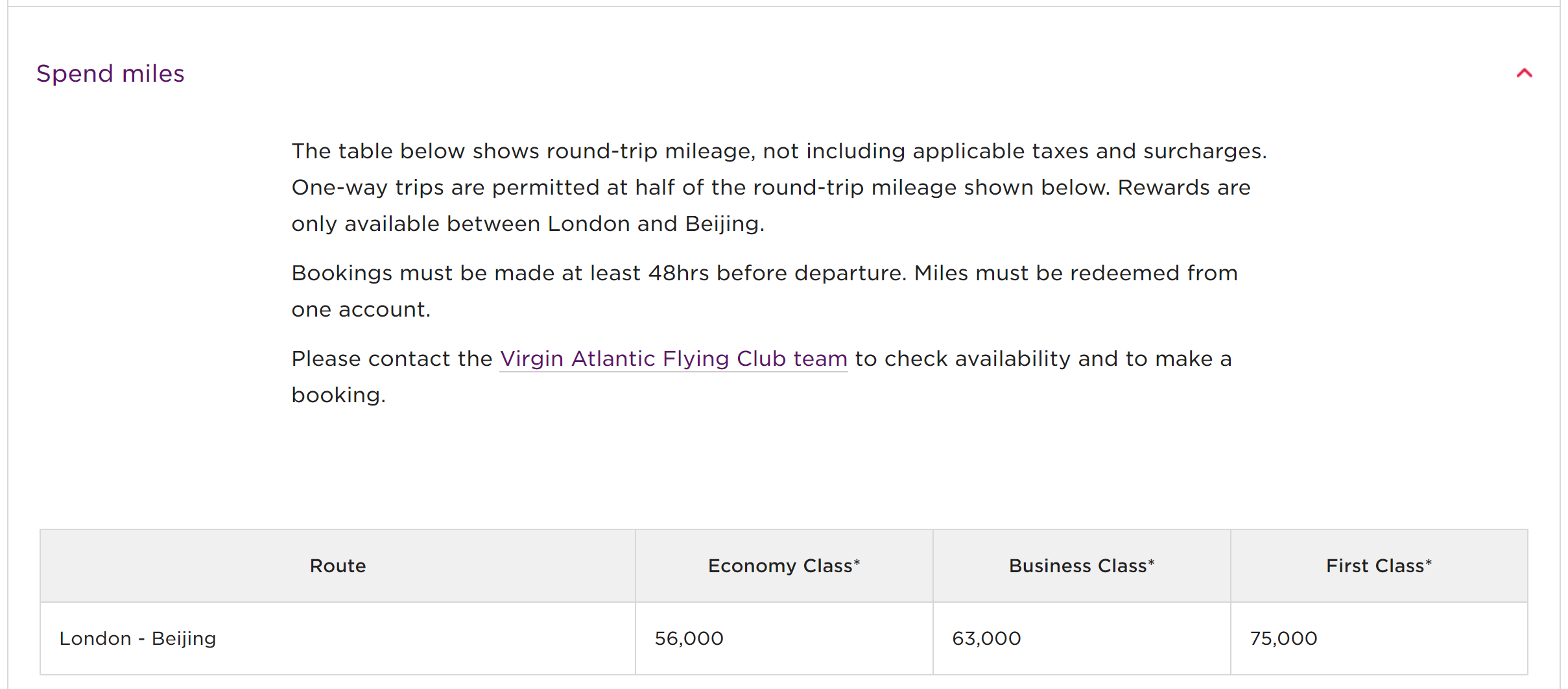
Task: Click the line starting 'One-way trips are permitted'
Action: click(770, 187)
